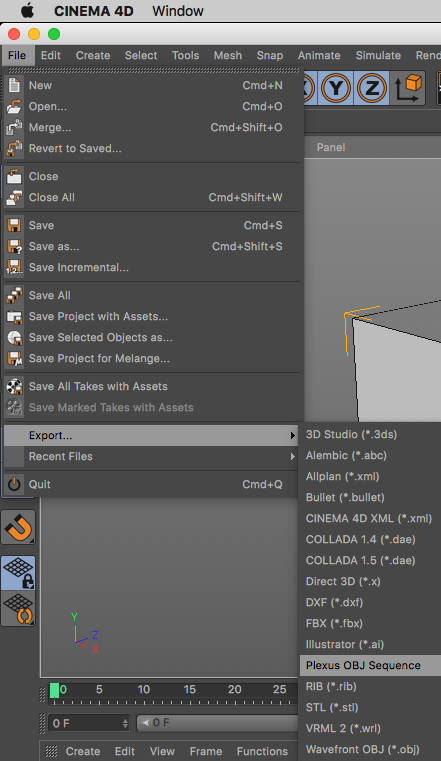
Task: Click the Save Project with Assets icon
Action: pos(14,316)
